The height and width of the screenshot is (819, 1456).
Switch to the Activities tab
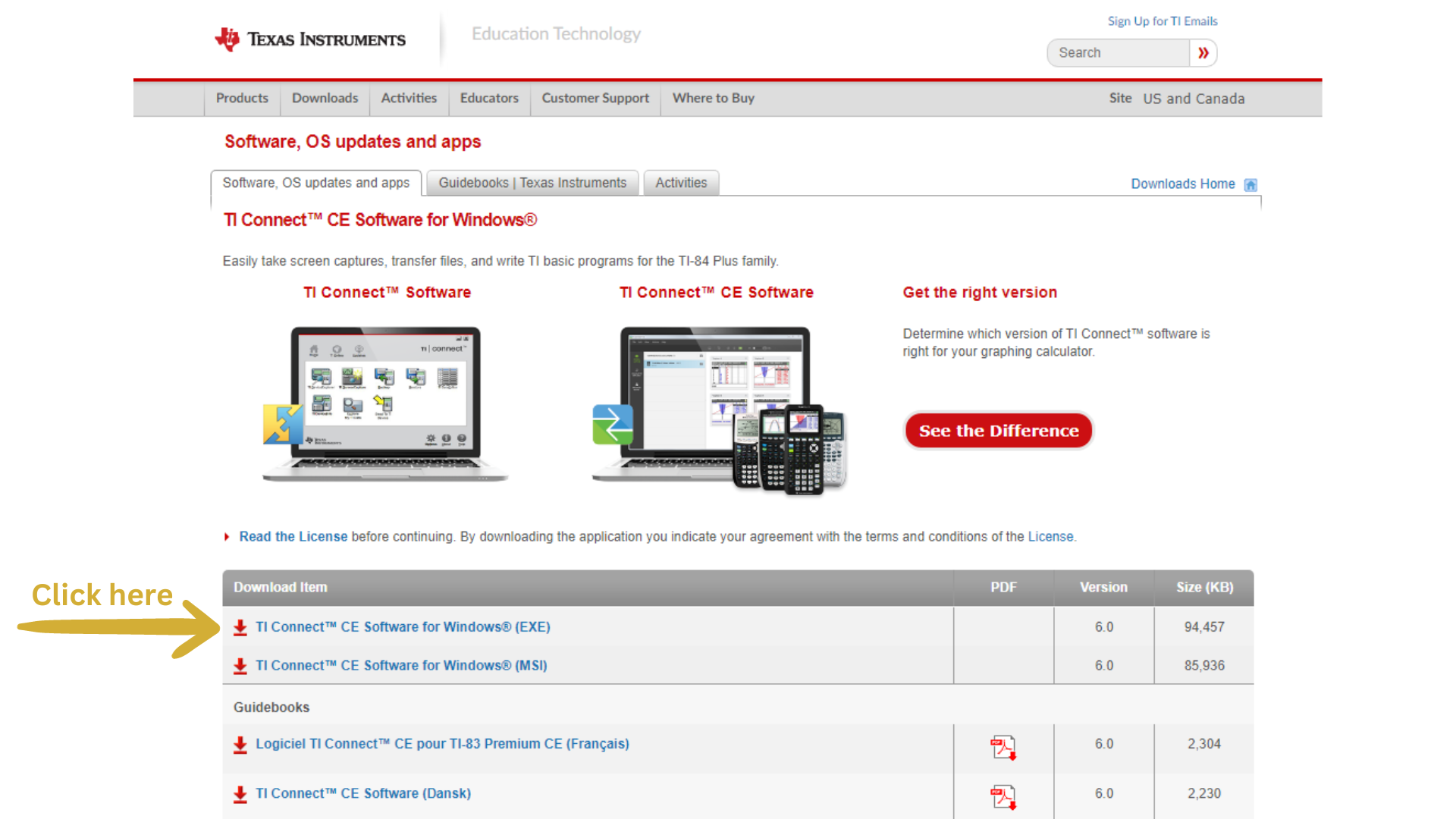(x=680, y=183)
